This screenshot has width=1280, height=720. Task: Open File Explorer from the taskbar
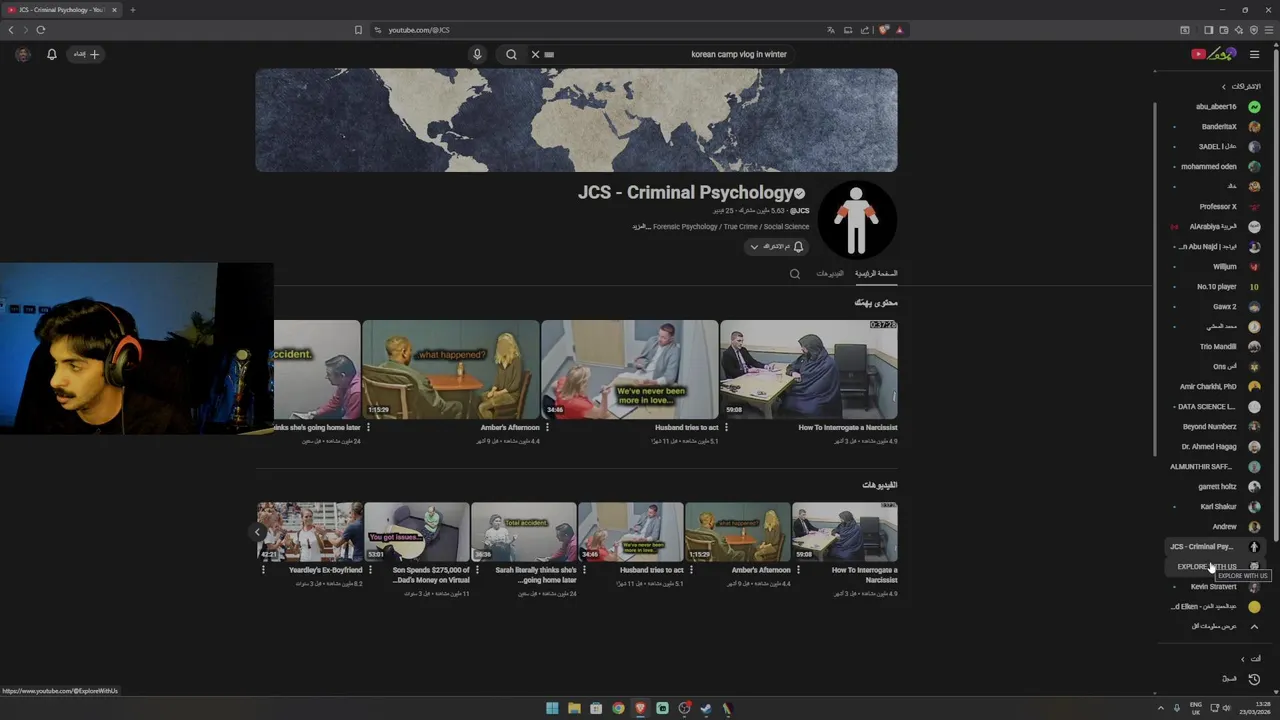coord(574,708)
